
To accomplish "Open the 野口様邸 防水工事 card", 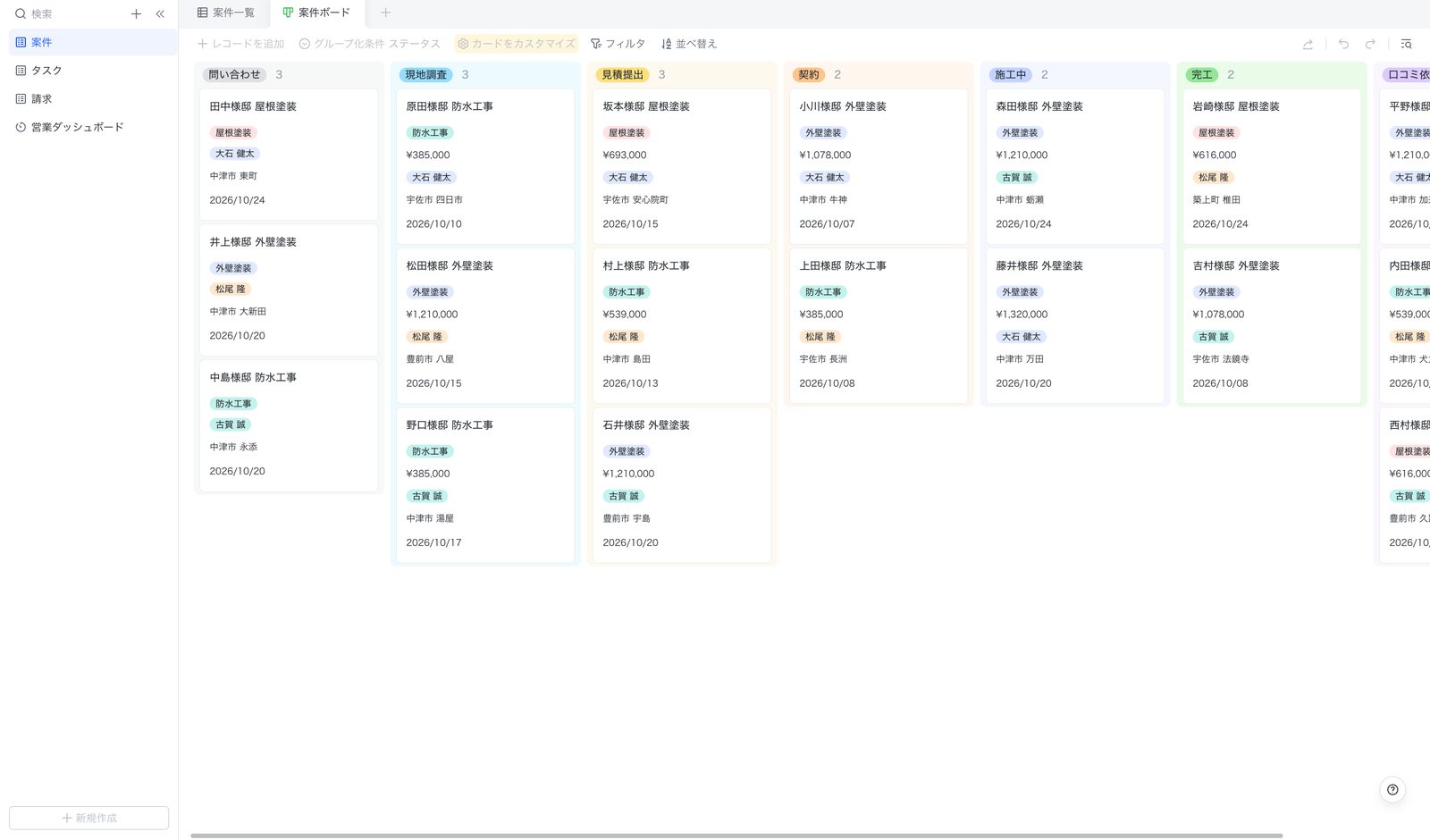I will (485, 485).
